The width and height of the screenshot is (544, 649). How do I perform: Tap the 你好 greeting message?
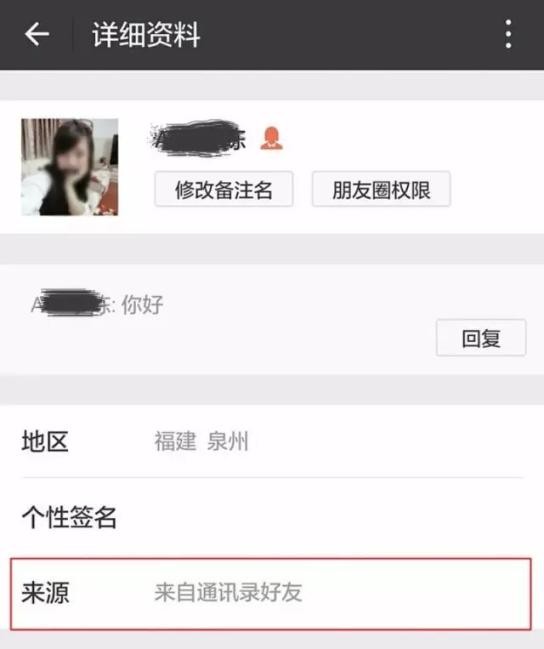[x=142, y=305]
